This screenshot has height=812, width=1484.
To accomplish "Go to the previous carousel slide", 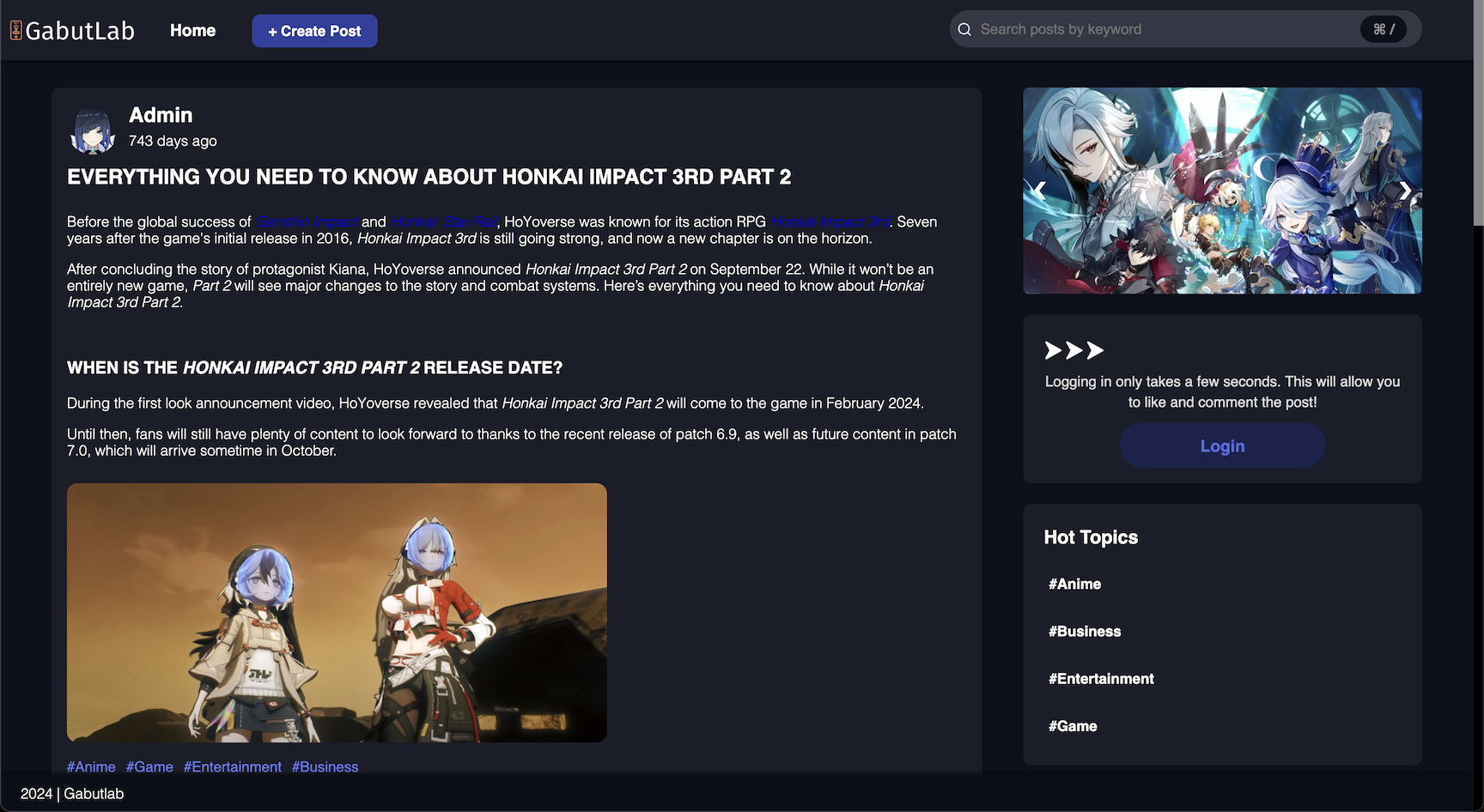I will pyautogui.click(x=1039, y=191).
